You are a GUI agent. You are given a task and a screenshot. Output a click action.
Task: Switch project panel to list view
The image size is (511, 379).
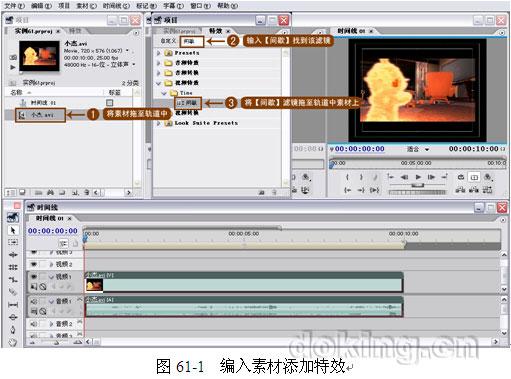tap(10, 192)
